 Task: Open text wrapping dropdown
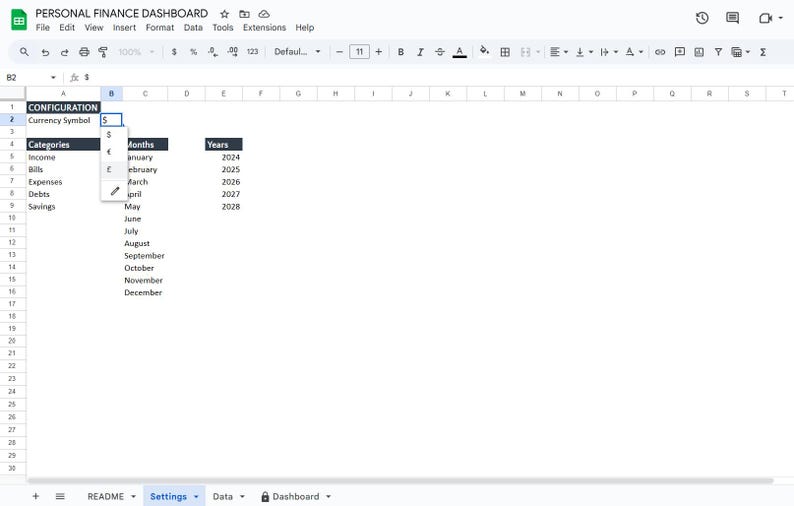coord(609,52)
